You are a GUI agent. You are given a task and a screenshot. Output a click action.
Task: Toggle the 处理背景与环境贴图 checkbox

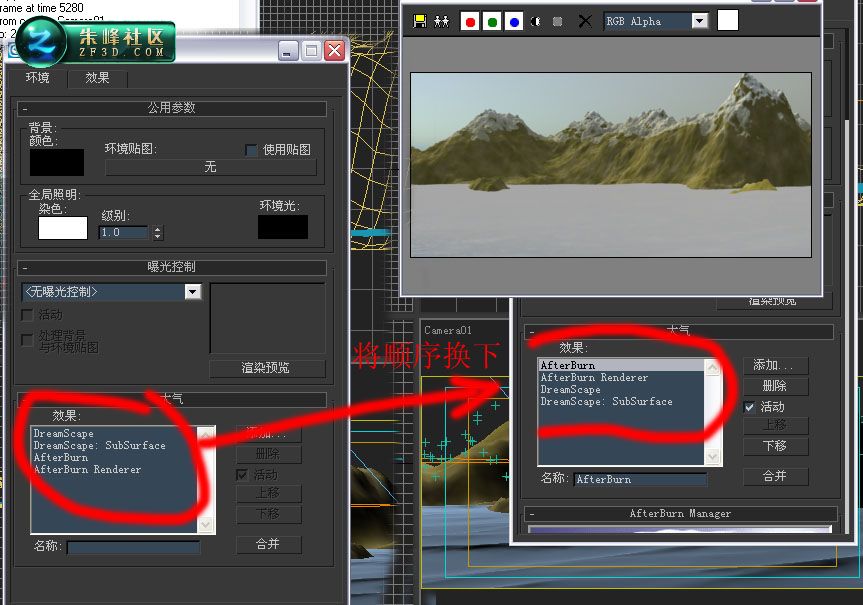coord(27,340)
